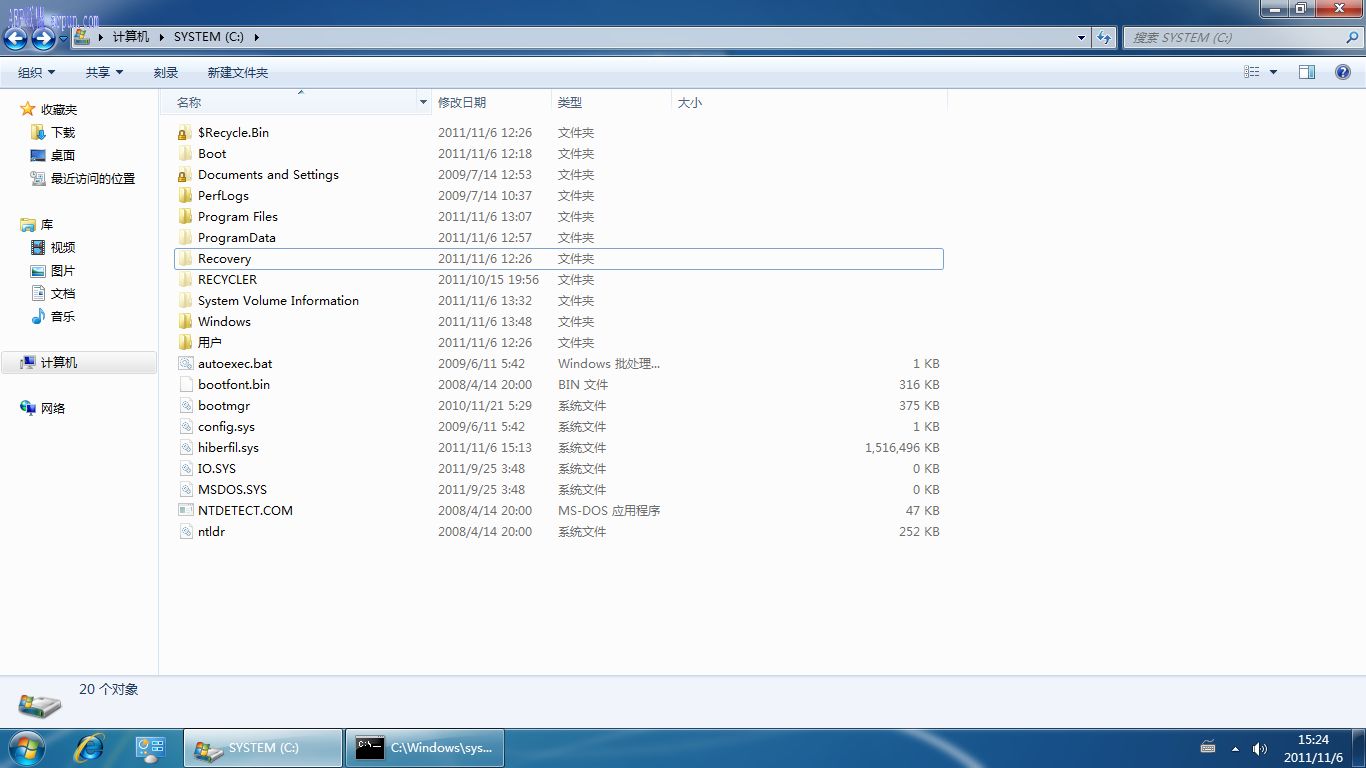Select the Recovery folder name
Viewport: 1366px width, 768px height.
[x=225, y=259]
